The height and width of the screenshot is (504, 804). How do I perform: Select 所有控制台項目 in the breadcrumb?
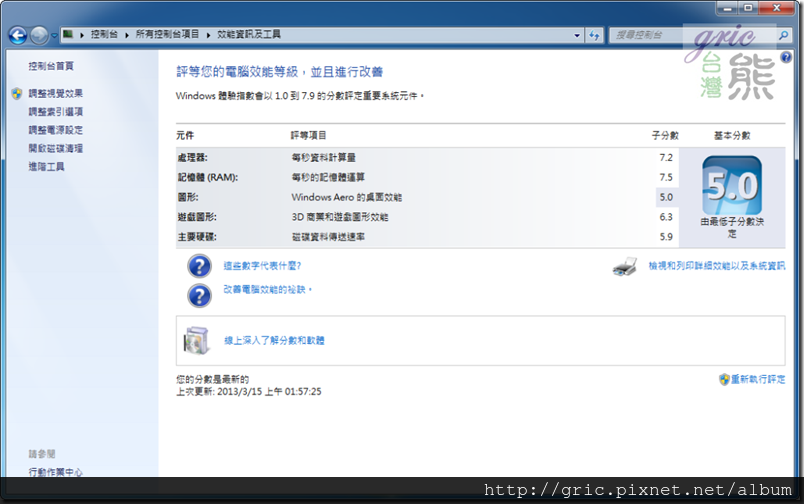(x=167, y=34)
